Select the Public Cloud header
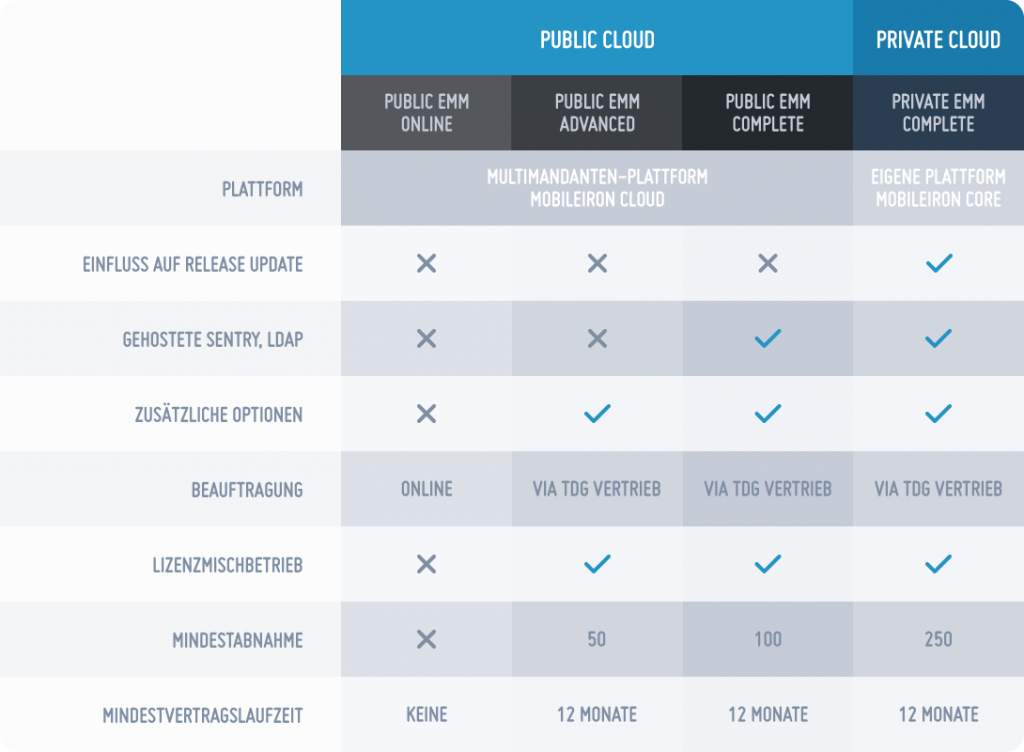This screenshot has height=752, width=1024. (x=597, y=38)
